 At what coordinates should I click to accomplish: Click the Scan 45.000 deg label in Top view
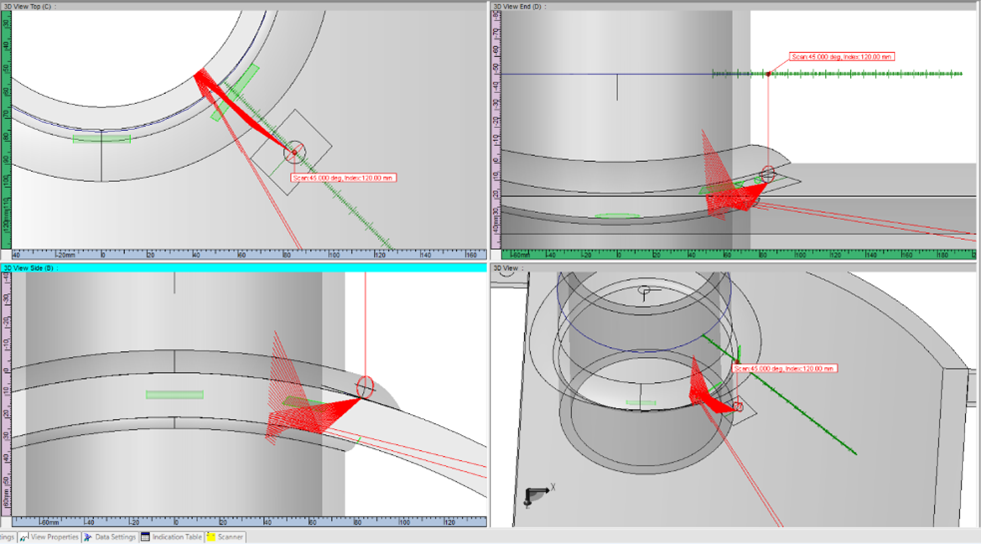coord(343,178)
